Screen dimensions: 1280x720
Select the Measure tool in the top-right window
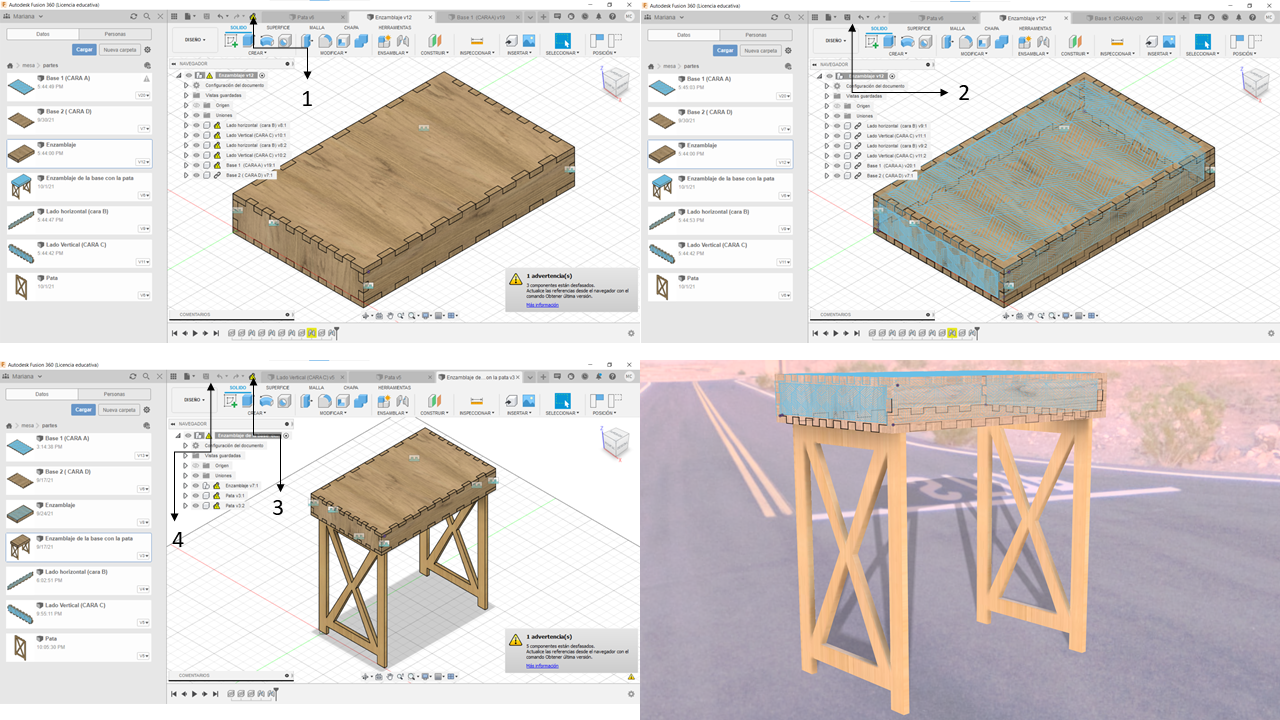(x=1117, y=41)
